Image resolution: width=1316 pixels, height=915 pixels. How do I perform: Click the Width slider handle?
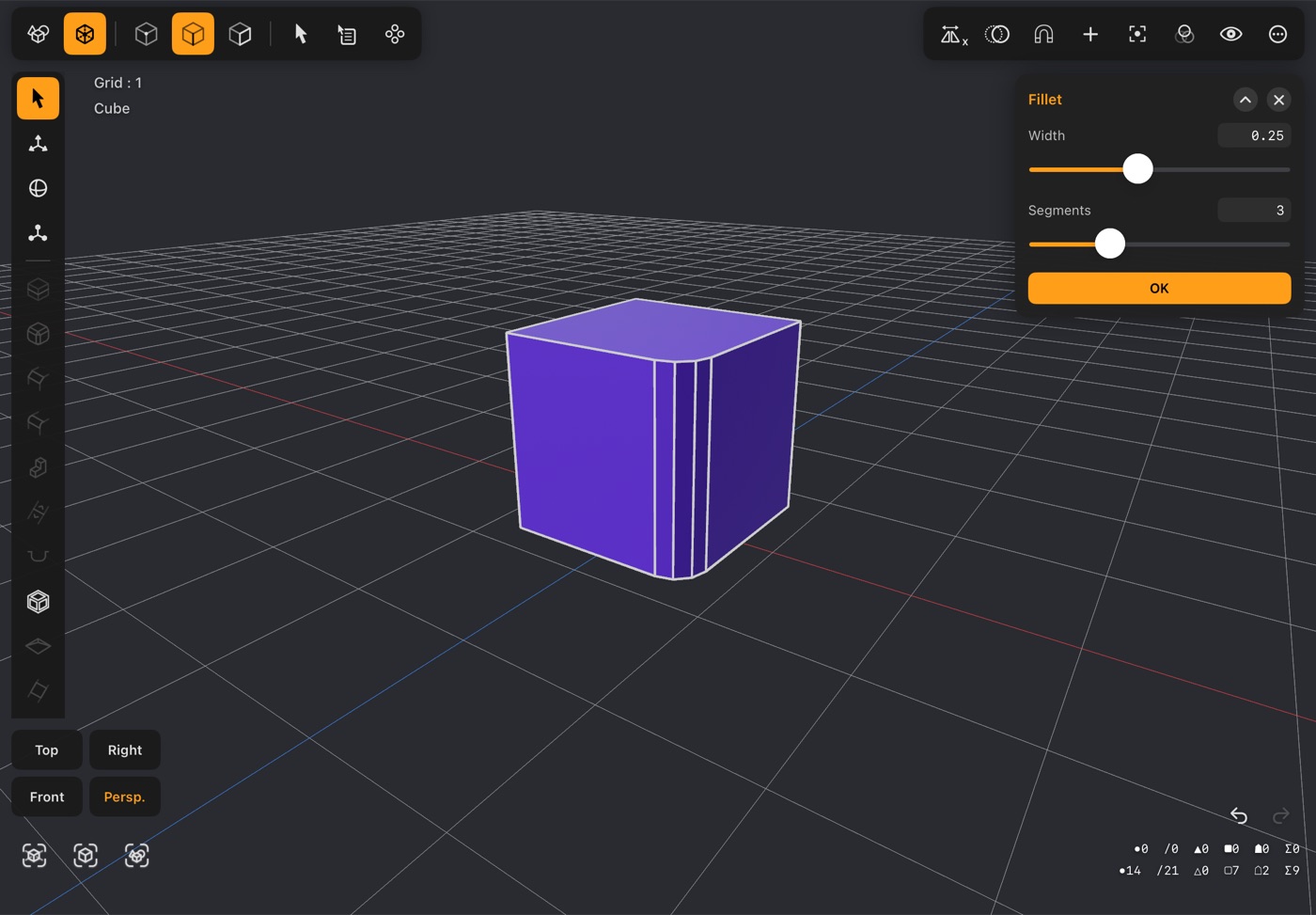click(x=1137, y=169)
